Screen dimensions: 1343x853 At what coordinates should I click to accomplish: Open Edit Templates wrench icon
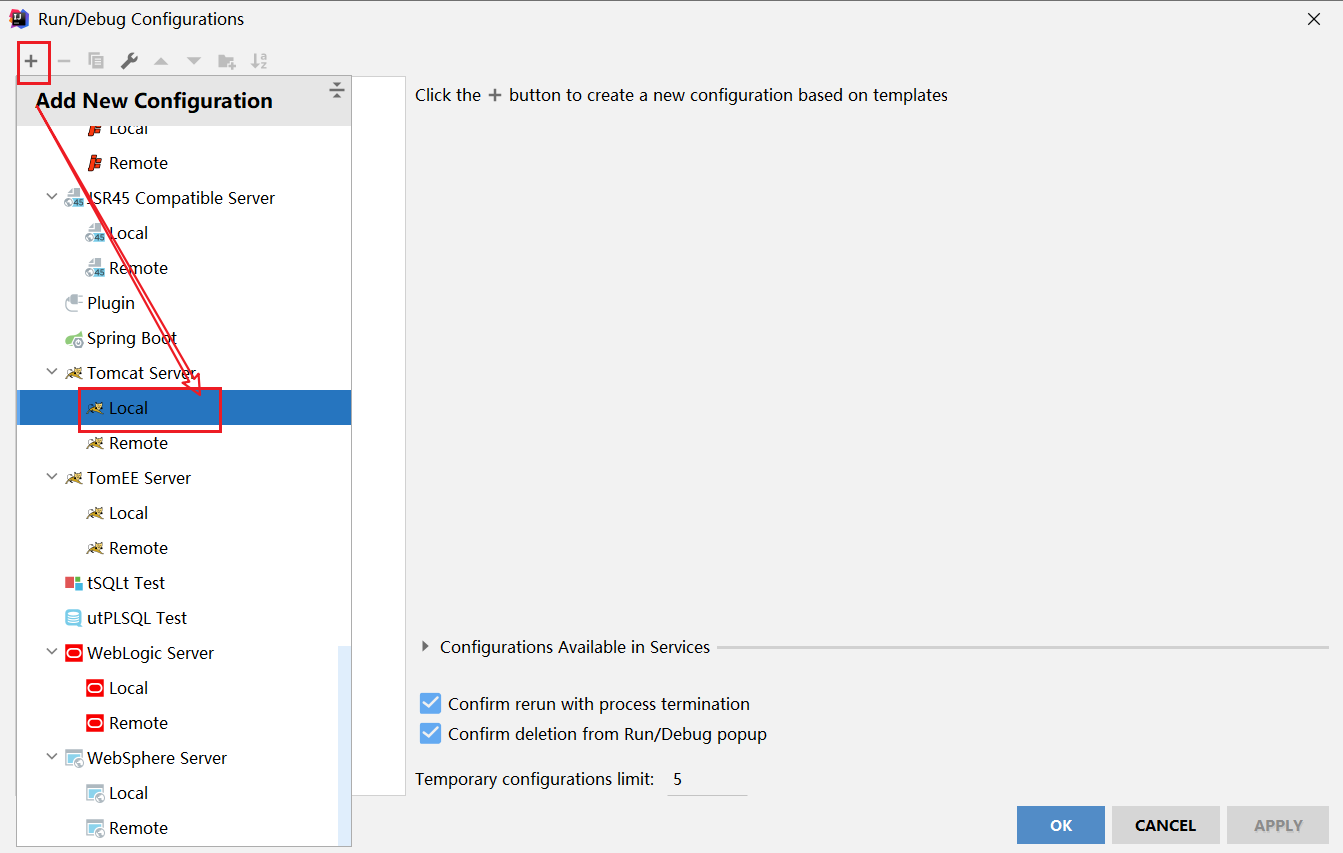tap(129, 61)
